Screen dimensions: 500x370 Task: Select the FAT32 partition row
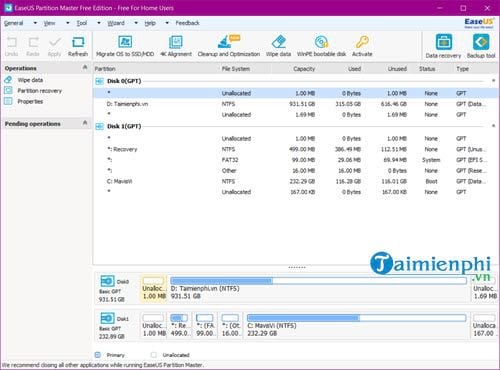(295, 160)
